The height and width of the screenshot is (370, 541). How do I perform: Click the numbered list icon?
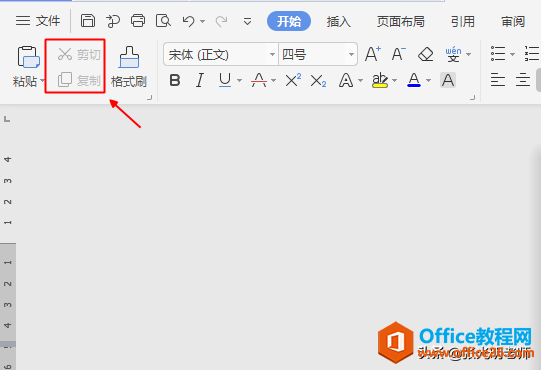[x=532, y=54]
